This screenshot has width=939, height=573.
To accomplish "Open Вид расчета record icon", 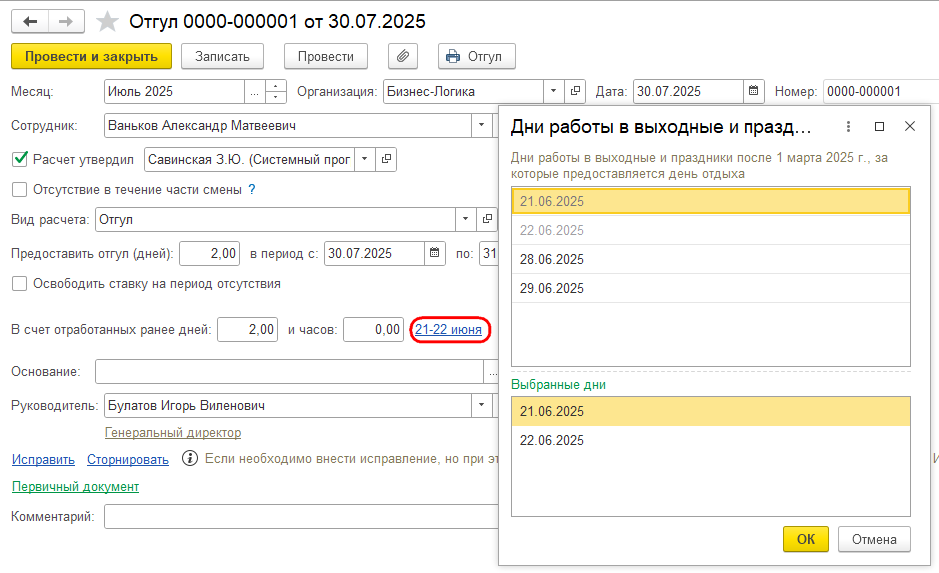I will click(487, 220).
